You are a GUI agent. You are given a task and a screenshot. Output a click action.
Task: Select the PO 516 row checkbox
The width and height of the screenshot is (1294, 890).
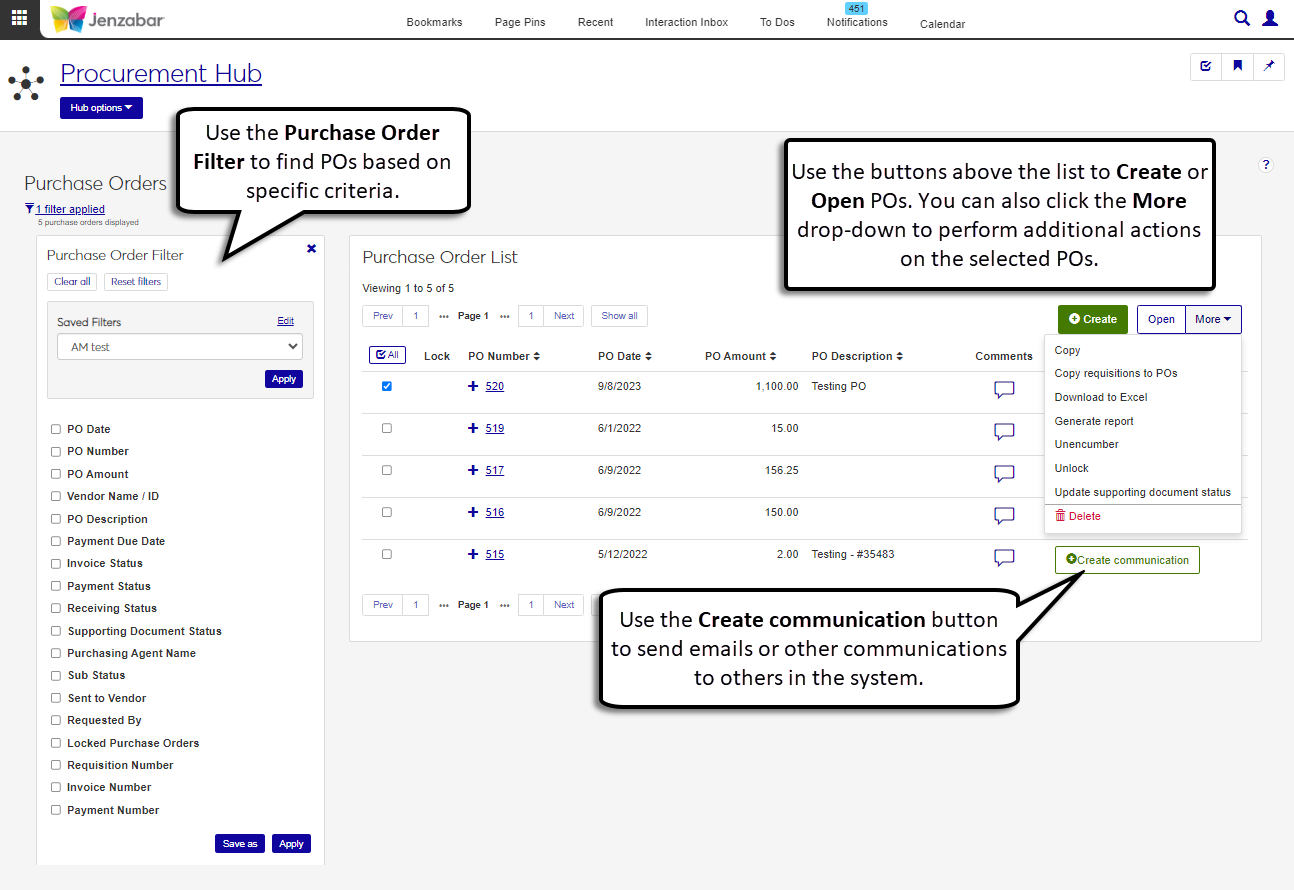pos(387,512)
